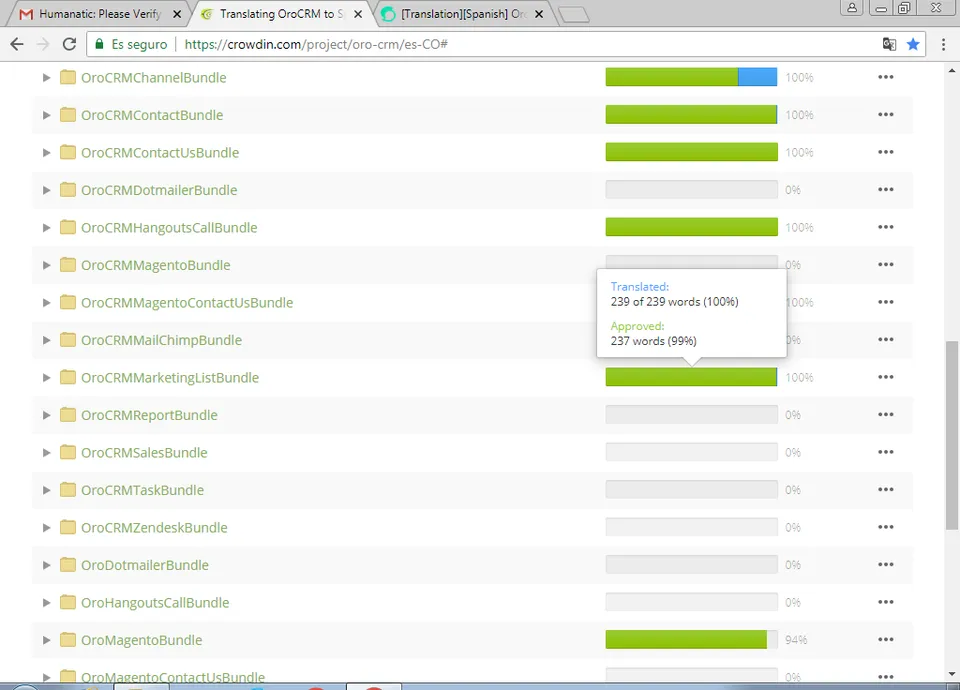Open more options for OroCRMMagentoContactUsBundle
This screenshot has width=960, height=690.
pos(885,302)
